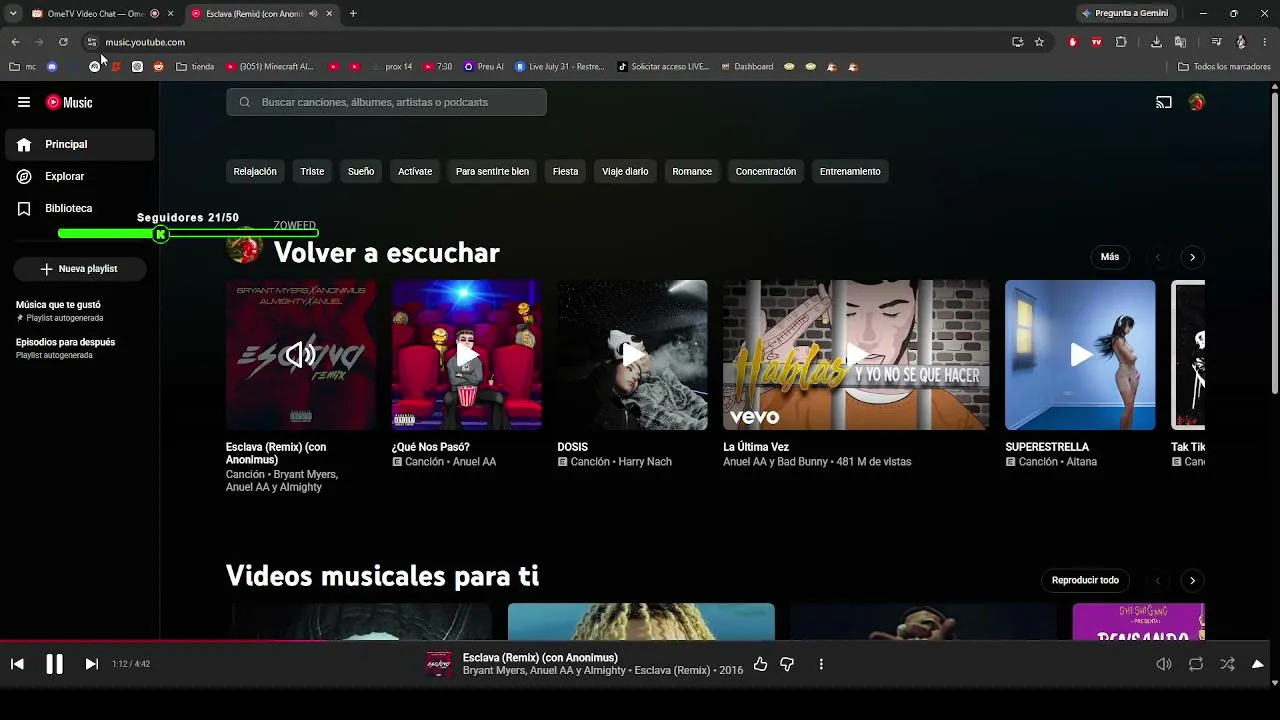
Task: Dislike the currently playing song
Action: (787, 664)
